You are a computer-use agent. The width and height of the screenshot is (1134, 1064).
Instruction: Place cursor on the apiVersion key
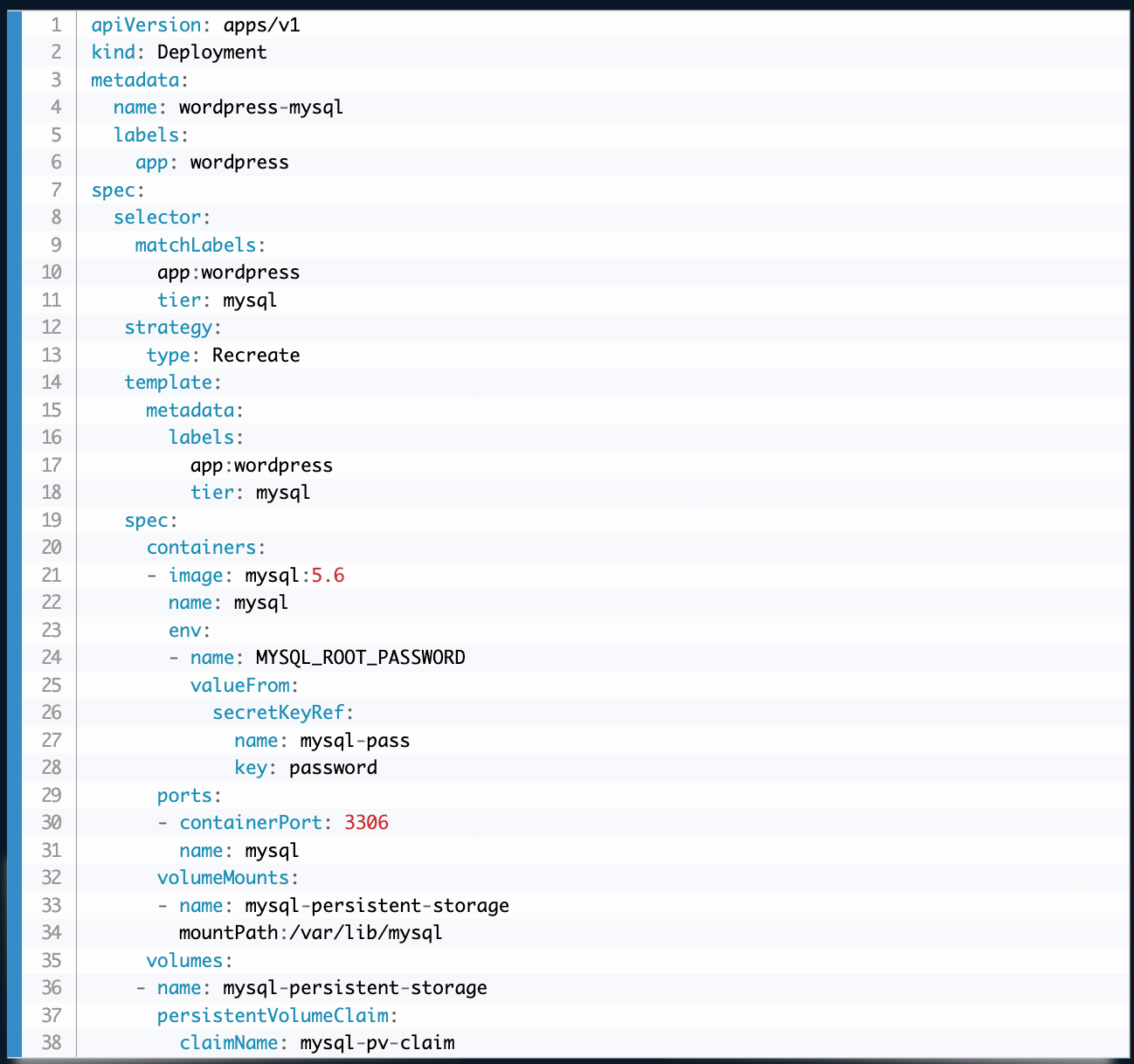coord(140,24)
